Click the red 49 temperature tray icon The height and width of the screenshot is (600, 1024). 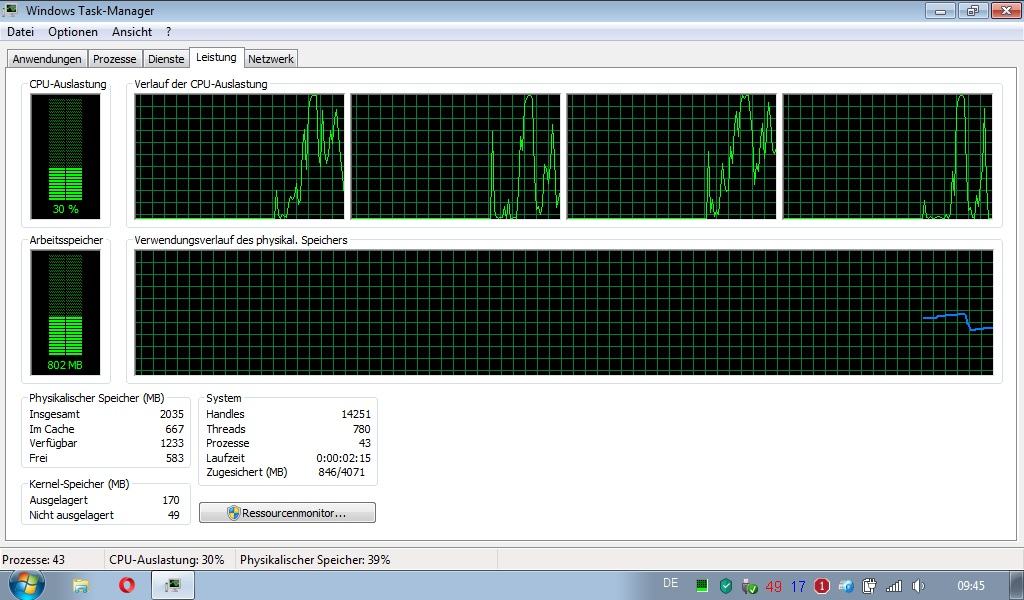774,586
